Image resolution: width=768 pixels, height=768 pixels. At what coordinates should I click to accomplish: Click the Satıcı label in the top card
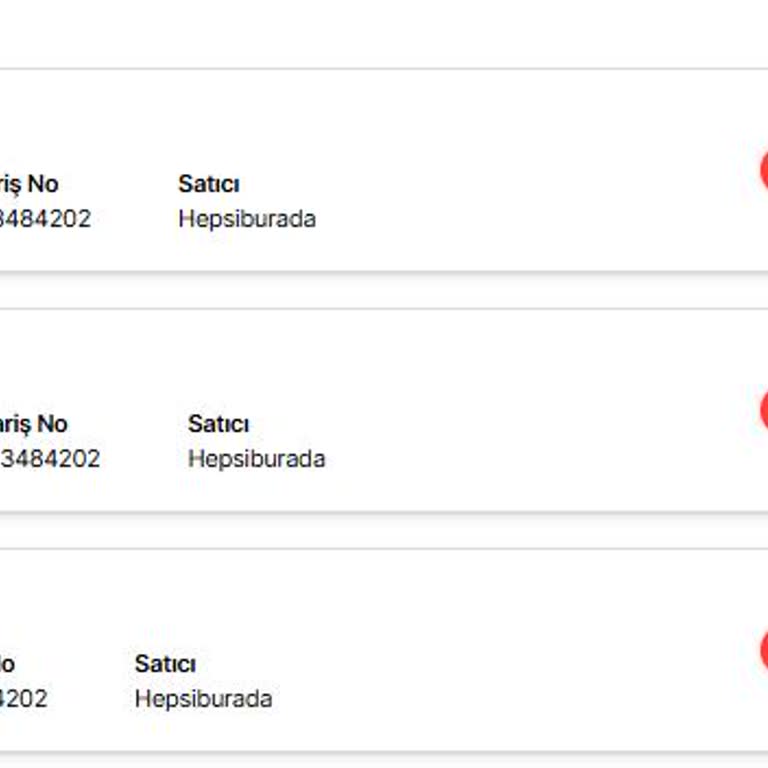[x=208, y=184]
